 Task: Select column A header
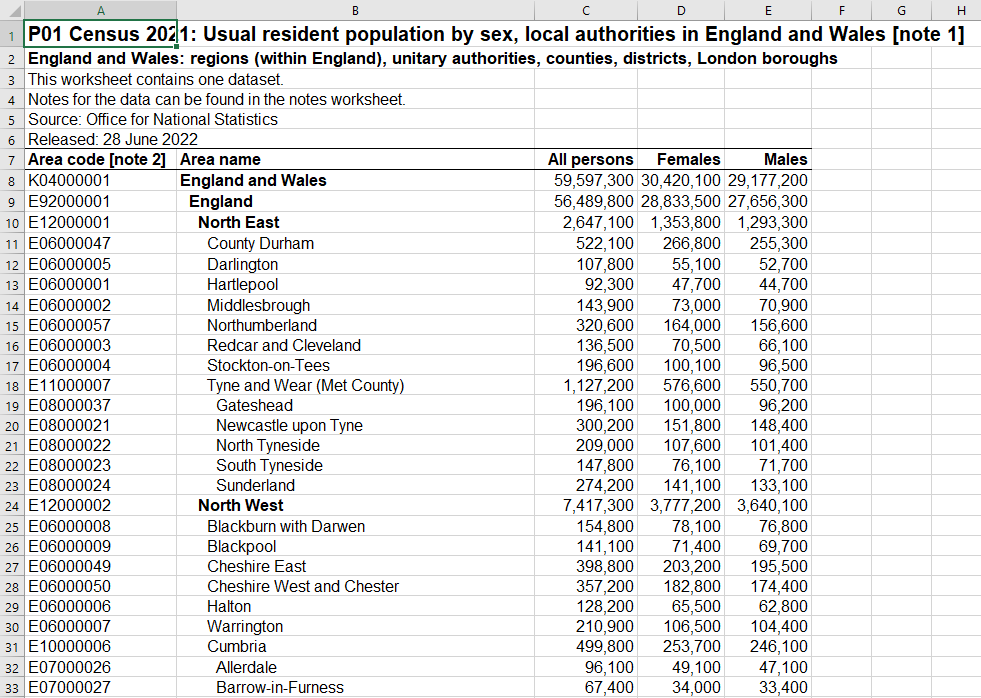[x=100, y=10]
